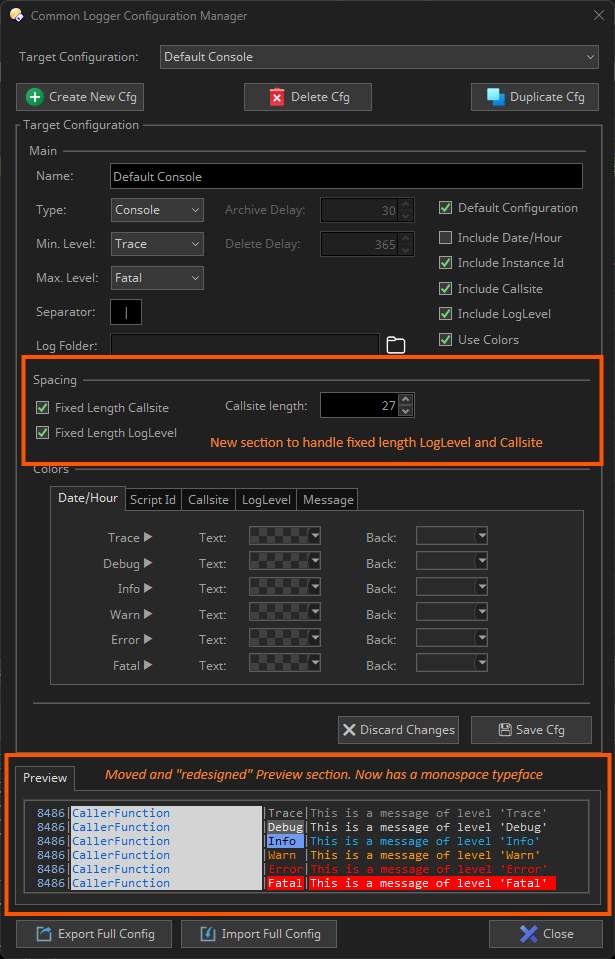Click the green plus Create New Cfg icon
Screen dimensions: 615x959
tap(35, 97)
